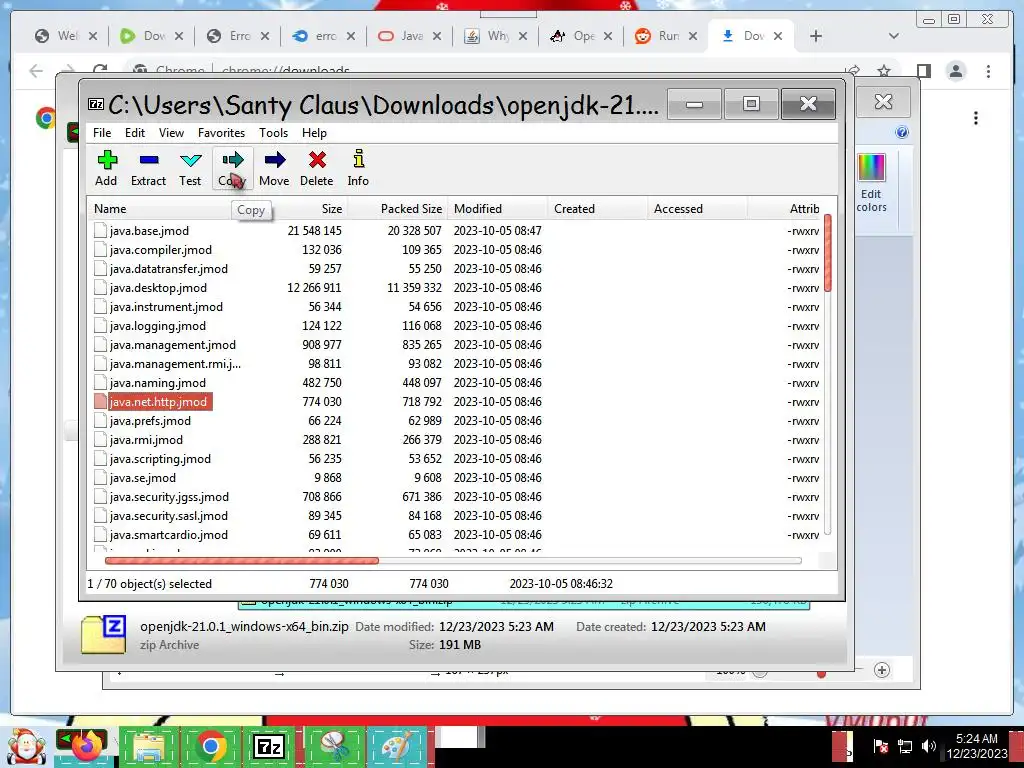The height and width of the screenshot is (768, 1024).
Task: Click the Move toolbar icon
Action: tap(274, 168)
